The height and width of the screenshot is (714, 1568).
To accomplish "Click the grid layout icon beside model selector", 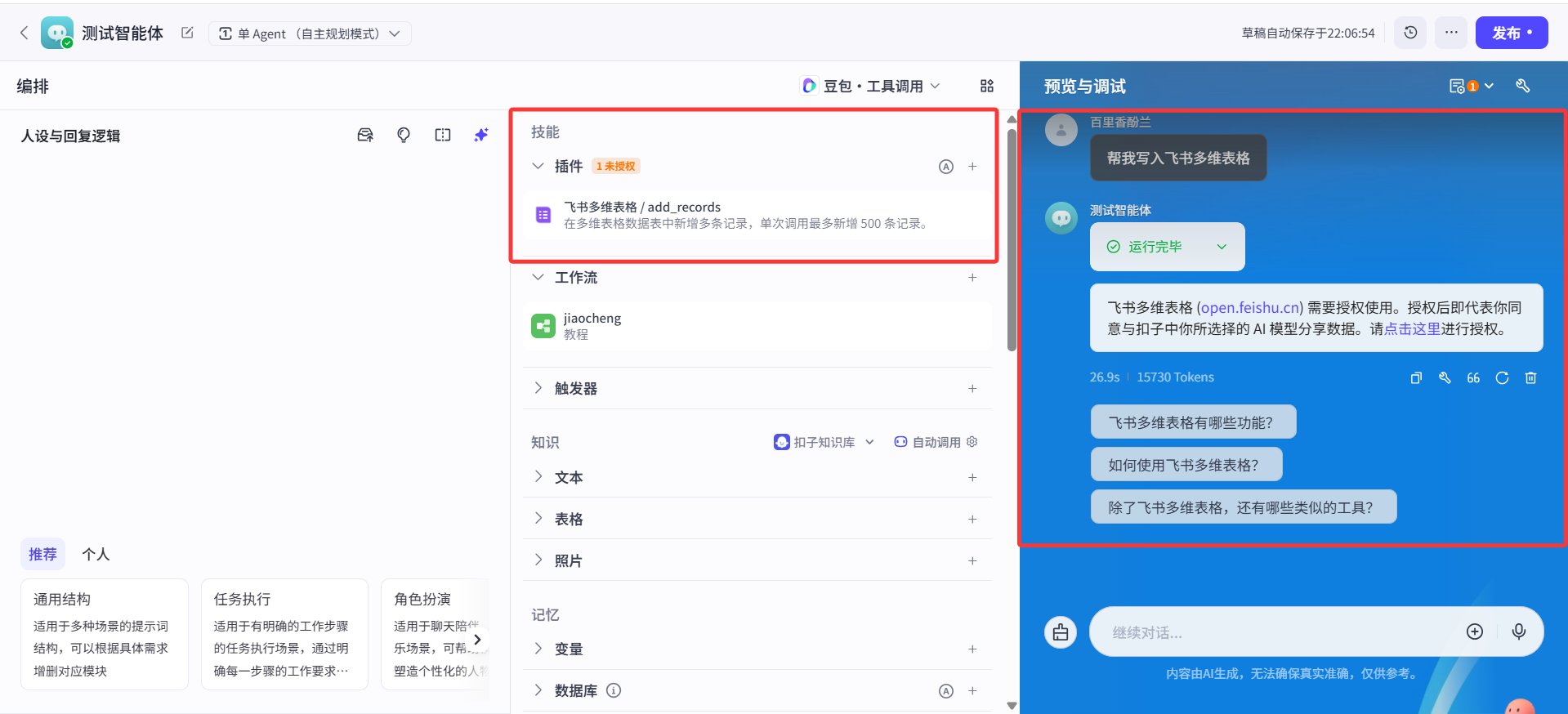I will click(987, 86).
